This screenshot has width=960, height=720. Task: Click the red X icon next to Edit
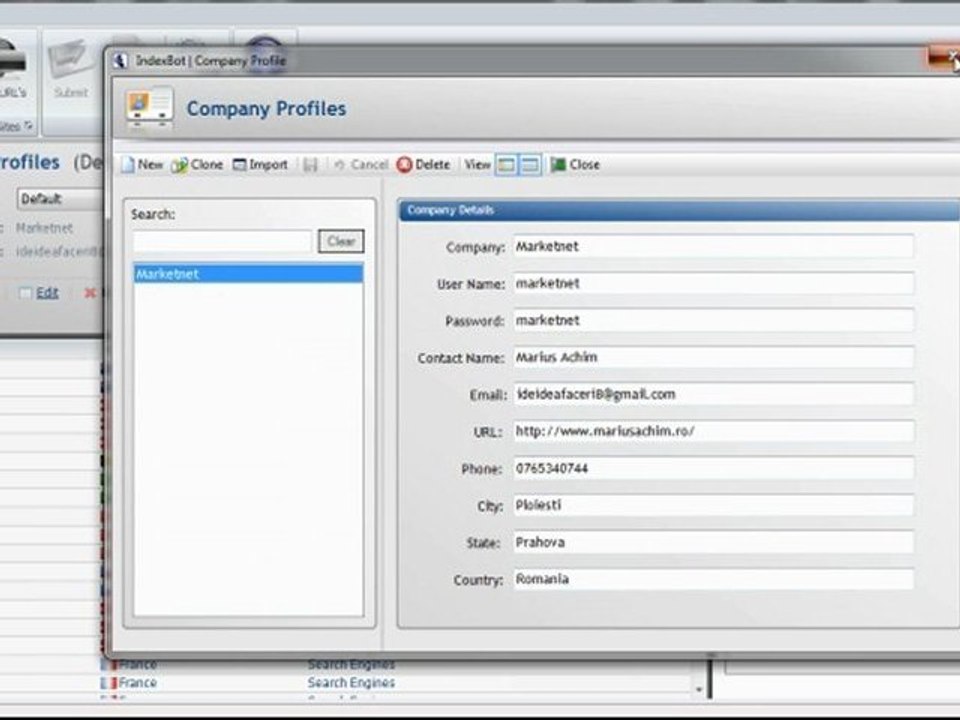[90, 293]
